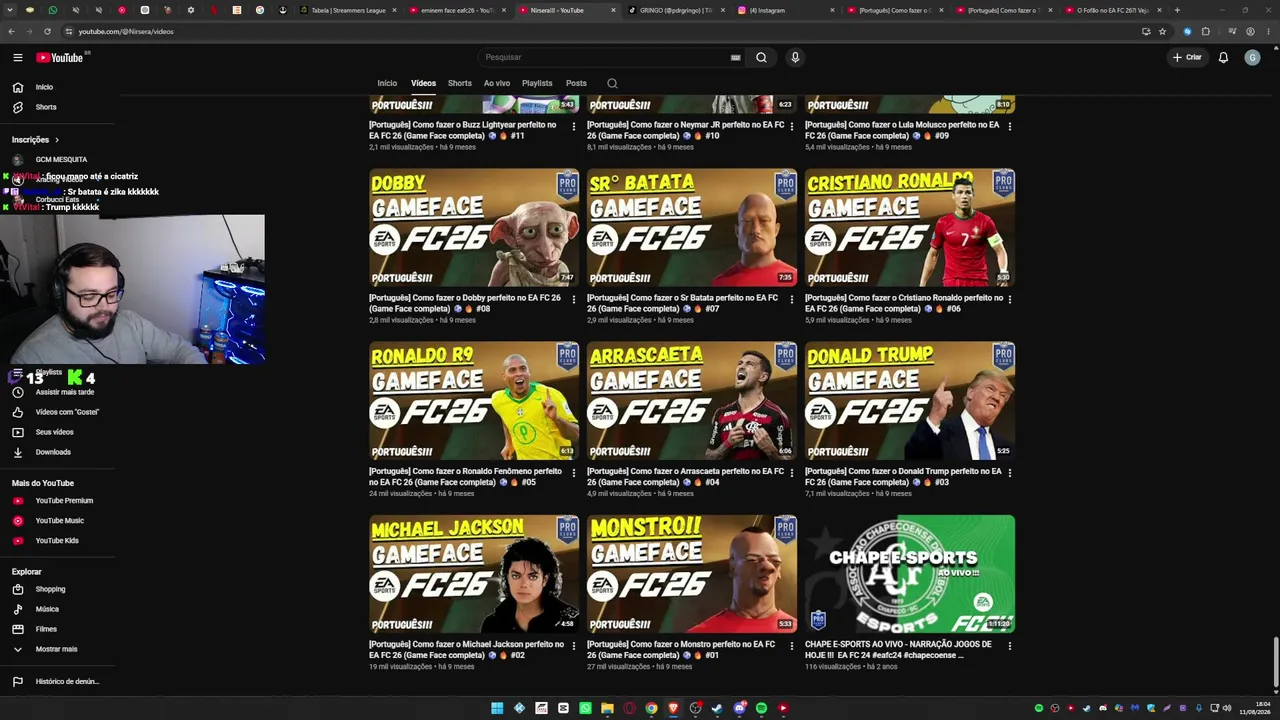The width and height of the screenshot is (1280, 720).
Task: Open options menu for Chape E-Sports video
Action: (x=1010, y=646)
